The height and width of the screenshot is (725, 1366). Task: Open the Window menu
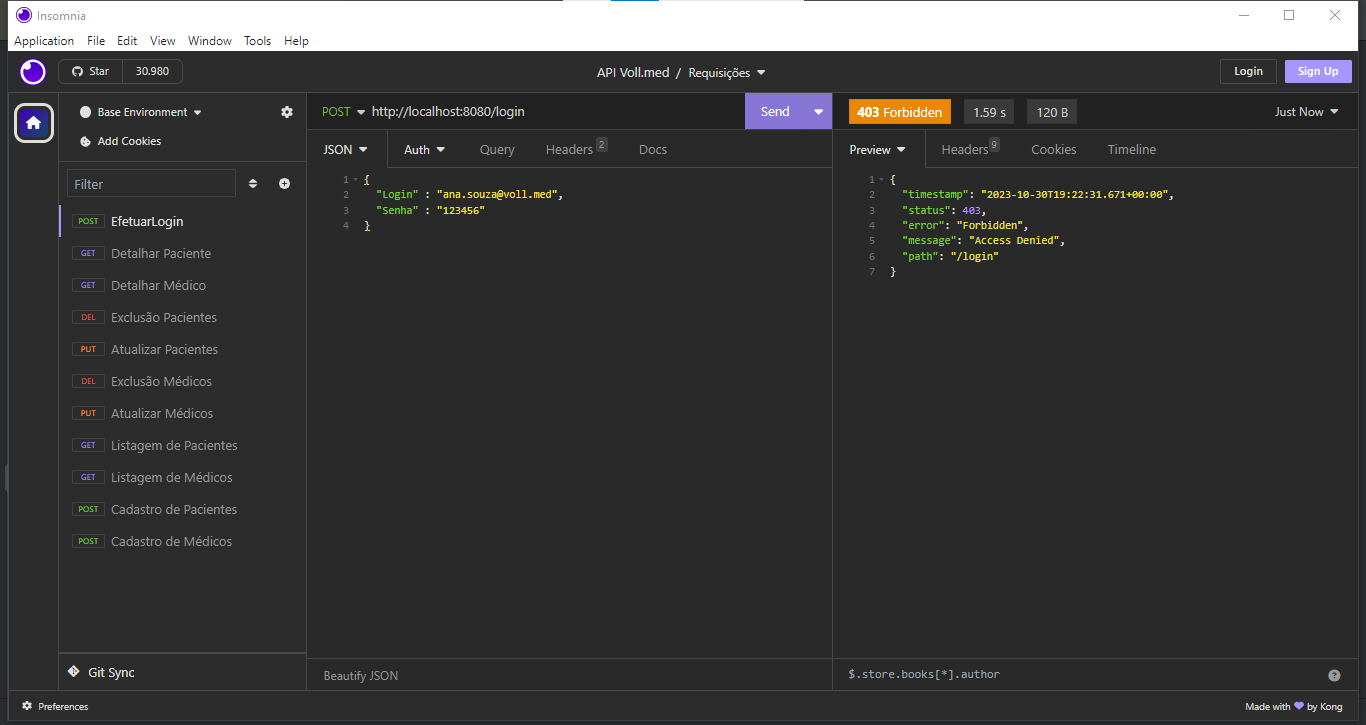coord(210,41)
